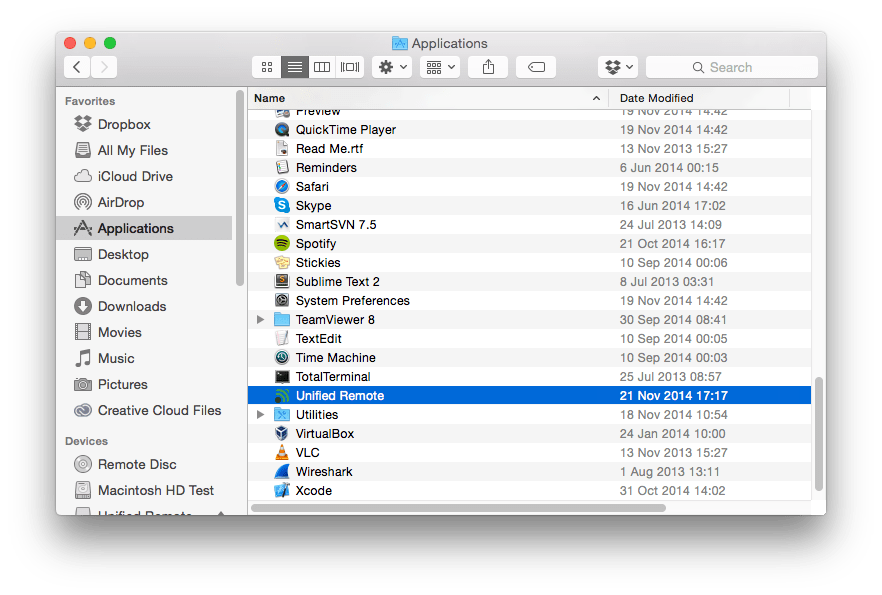882x595 pixels.
Task: Select the VirtualBox icon
Action: pos(282,433)
